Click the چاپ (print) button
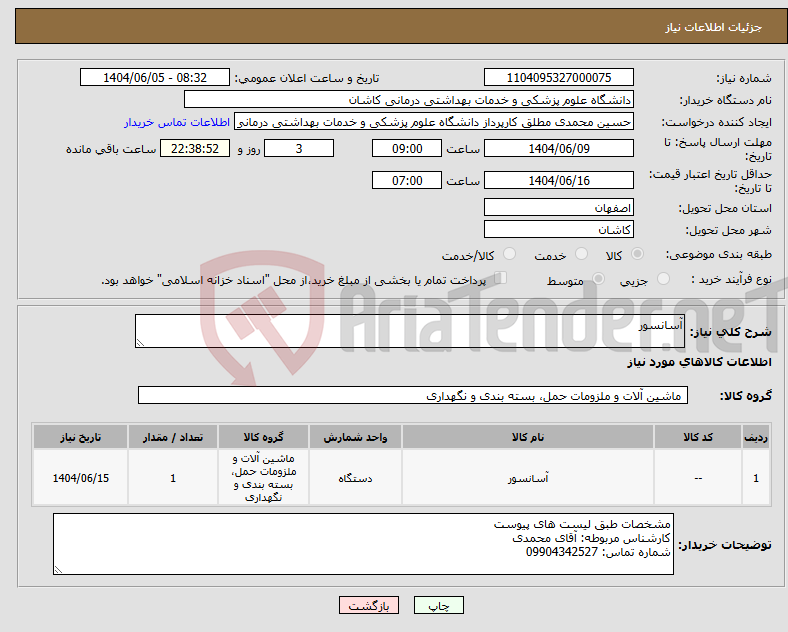Image resolution: width=788 pixels, height=632 pixels. 438,605
